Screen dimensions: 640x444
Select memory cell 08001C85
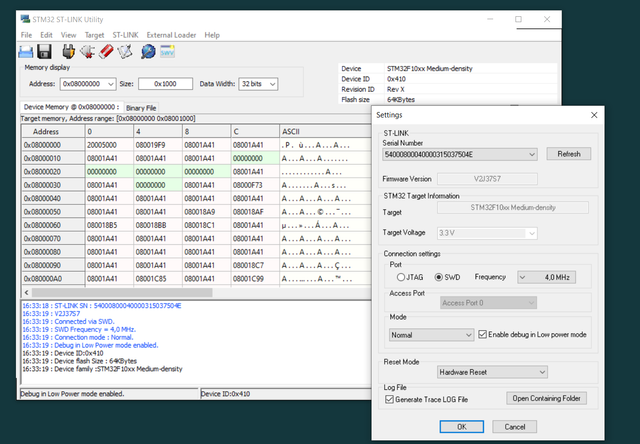(158, 279)
